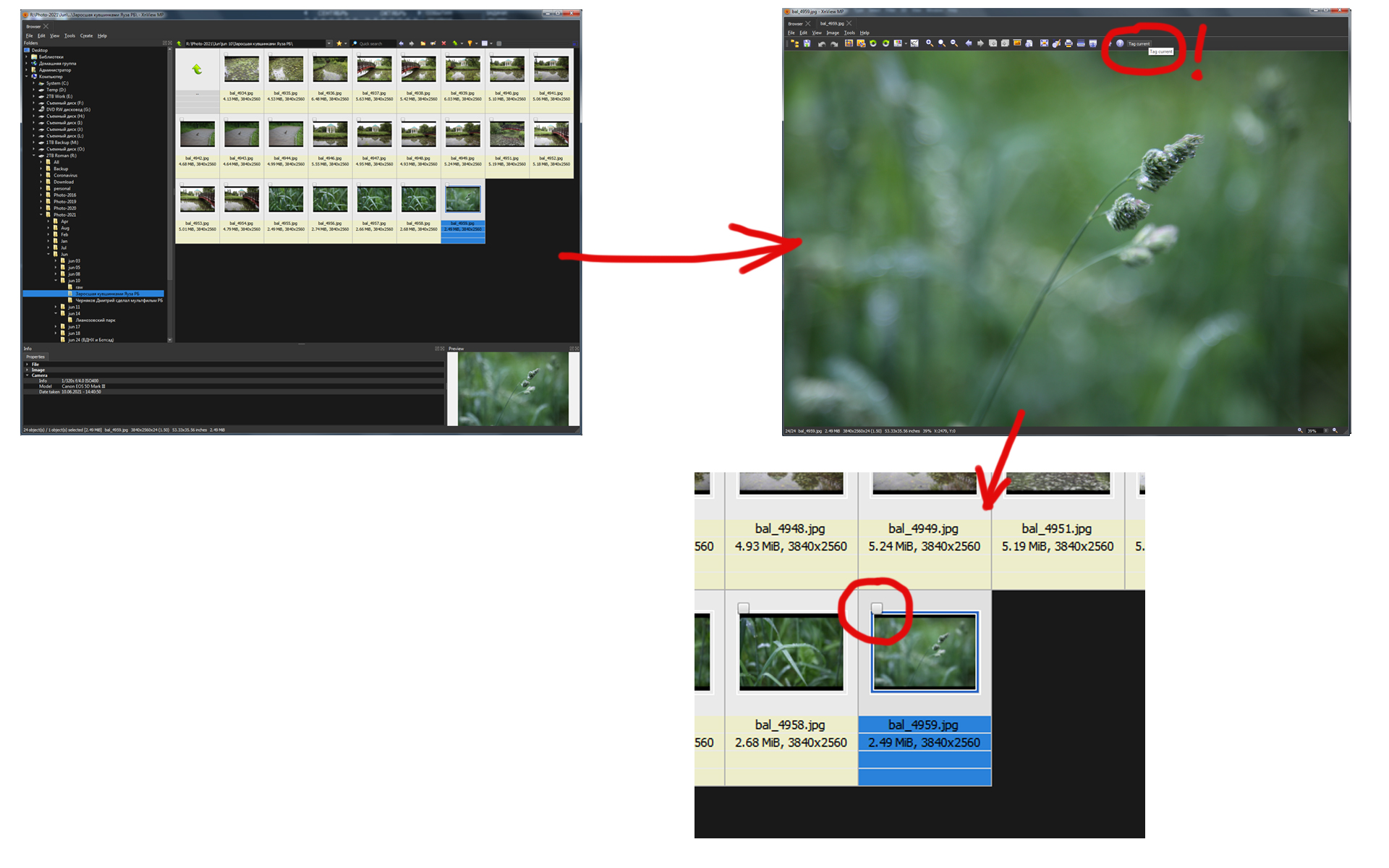The image size is (1389, 868).
Task: Expand the Photo-2020 folder node
Action: 41,208
